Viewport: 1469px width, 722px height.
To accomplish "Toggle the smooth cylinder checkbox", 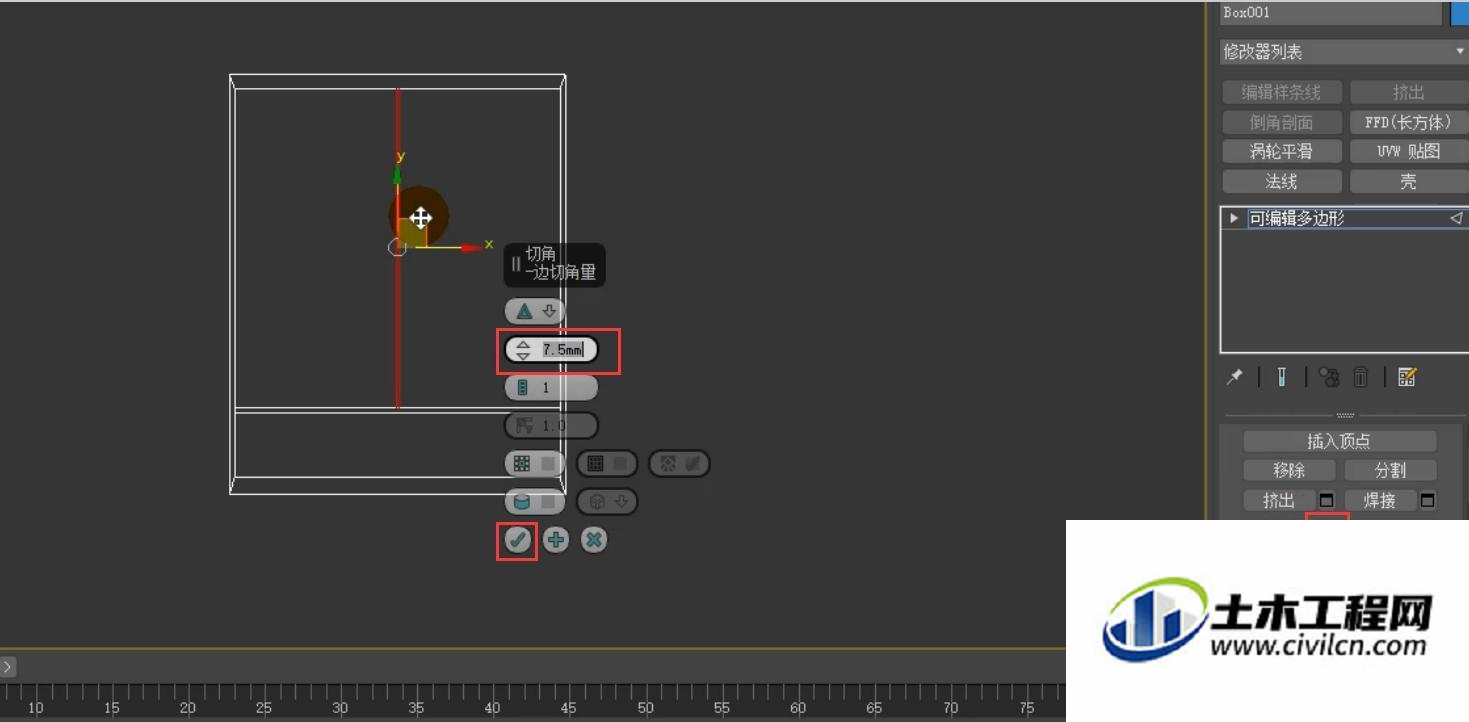I will [x=535, y=502].
